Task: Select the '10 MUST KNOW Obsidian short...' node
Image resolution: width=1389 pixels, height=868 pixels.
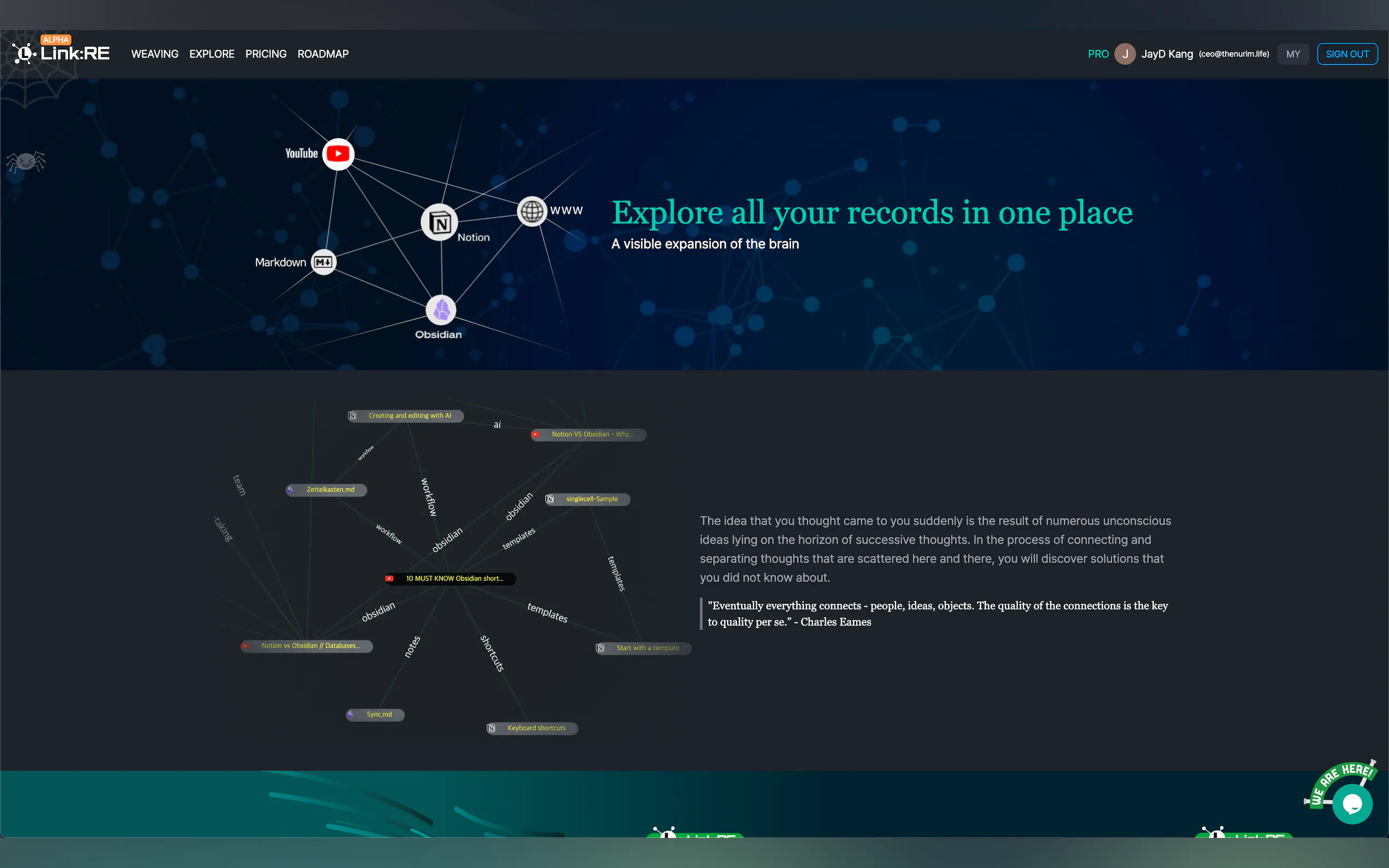Action: pyautogui.click(x=451, y=579)
